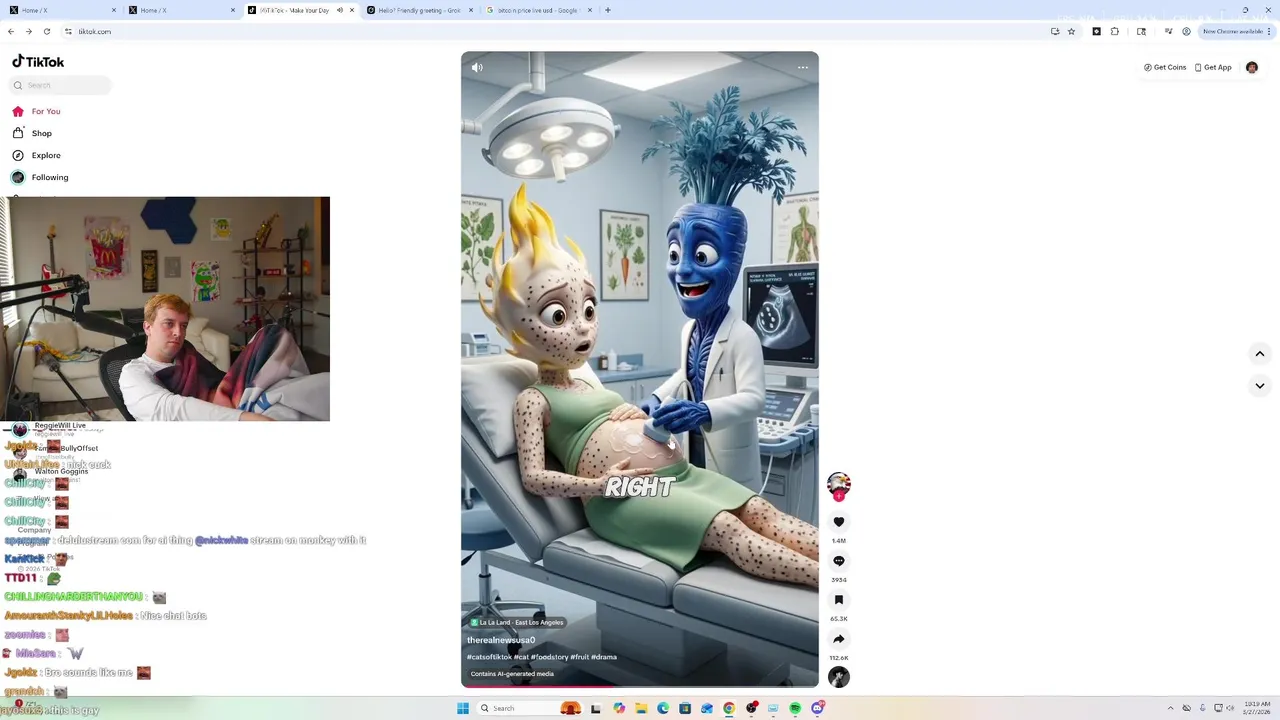This screenshot has width=1280, height=720.
Task: Install the app via address bar icon
Action: [1055, 31]
